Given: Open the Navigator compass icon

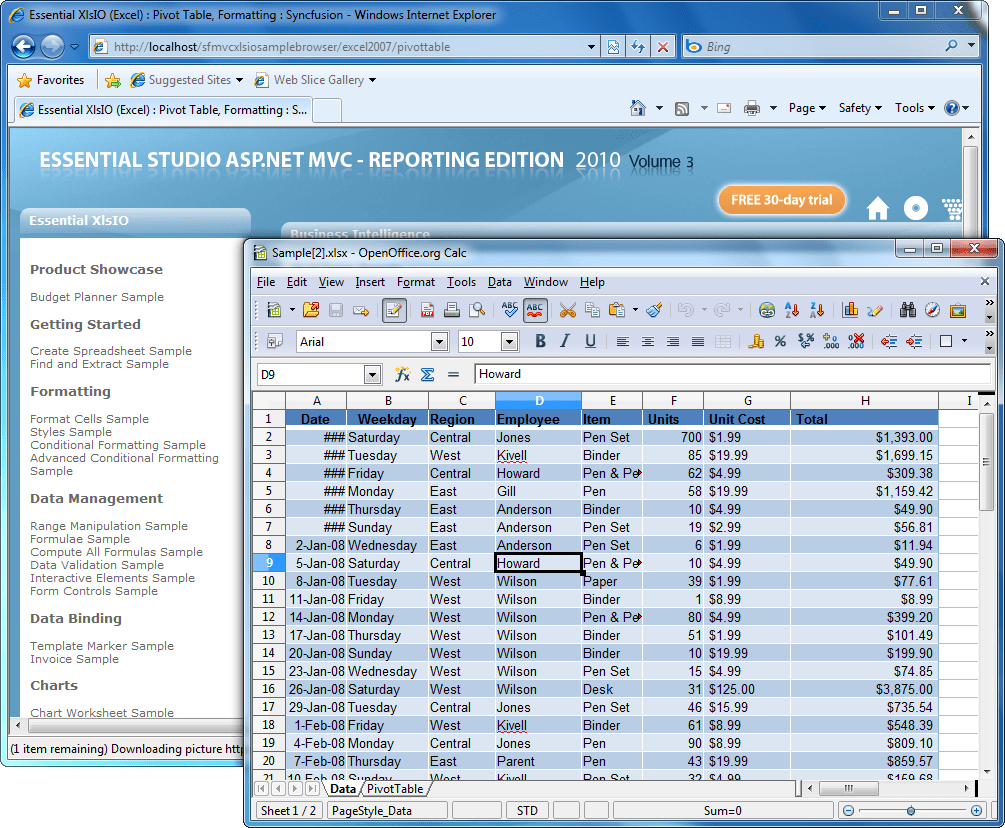Looking at the screenshot, I should click(933, 311).
